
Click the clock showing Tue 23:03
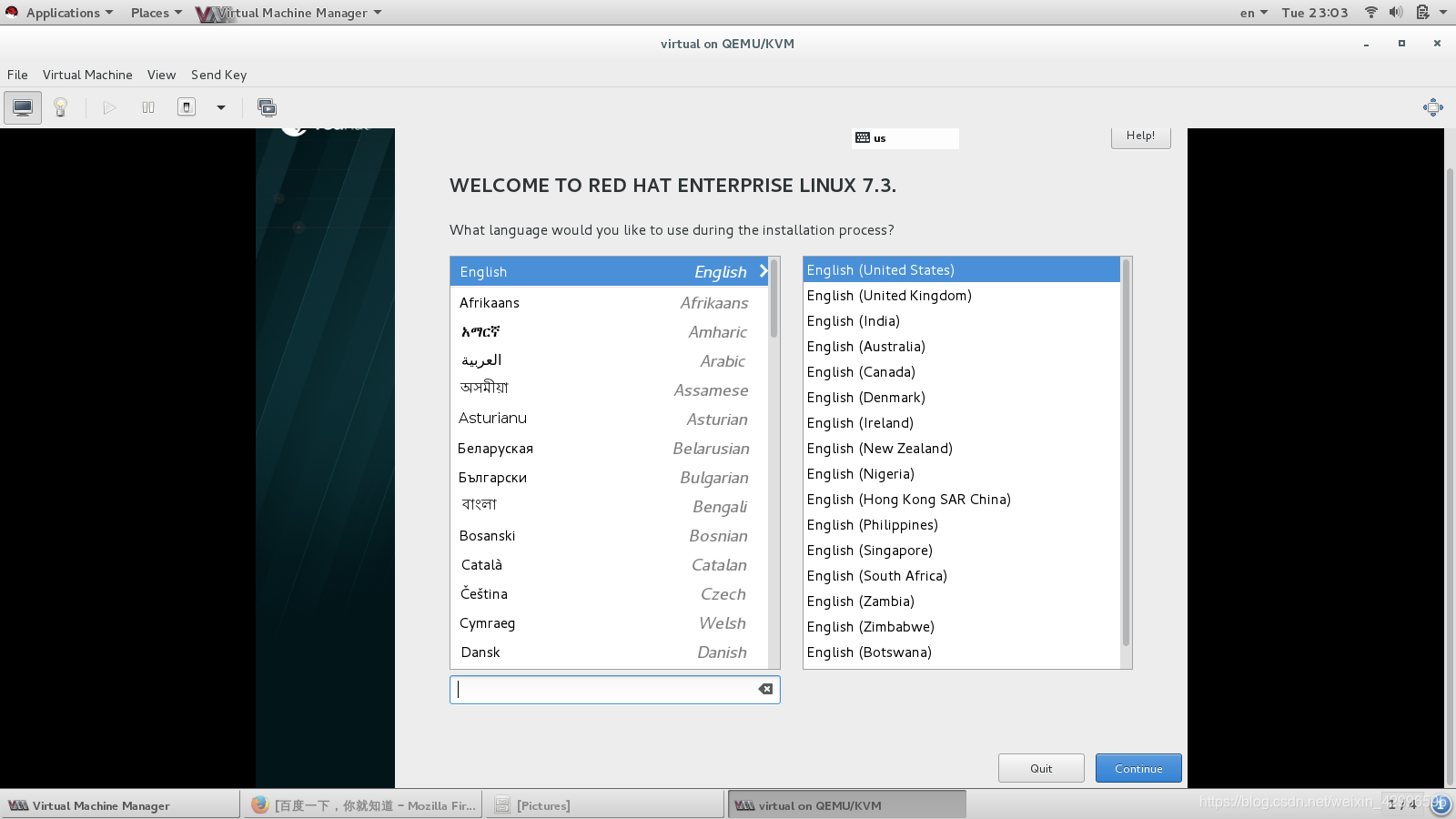1315,13
